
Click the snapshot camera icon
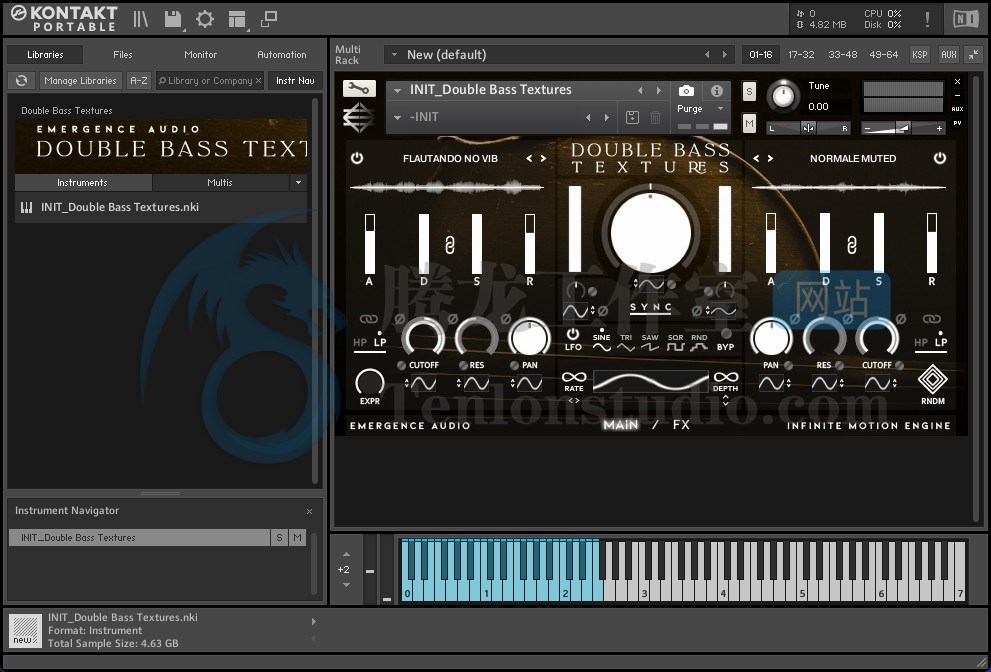point(686,90)
